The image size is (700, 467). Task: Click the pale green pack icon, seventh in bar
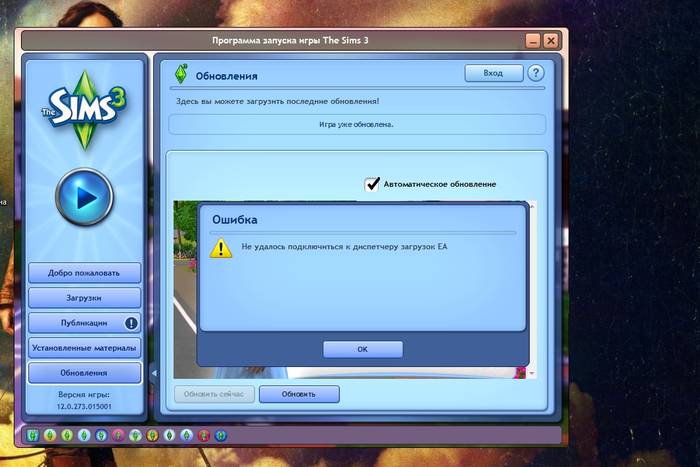[x=135, y=435]
